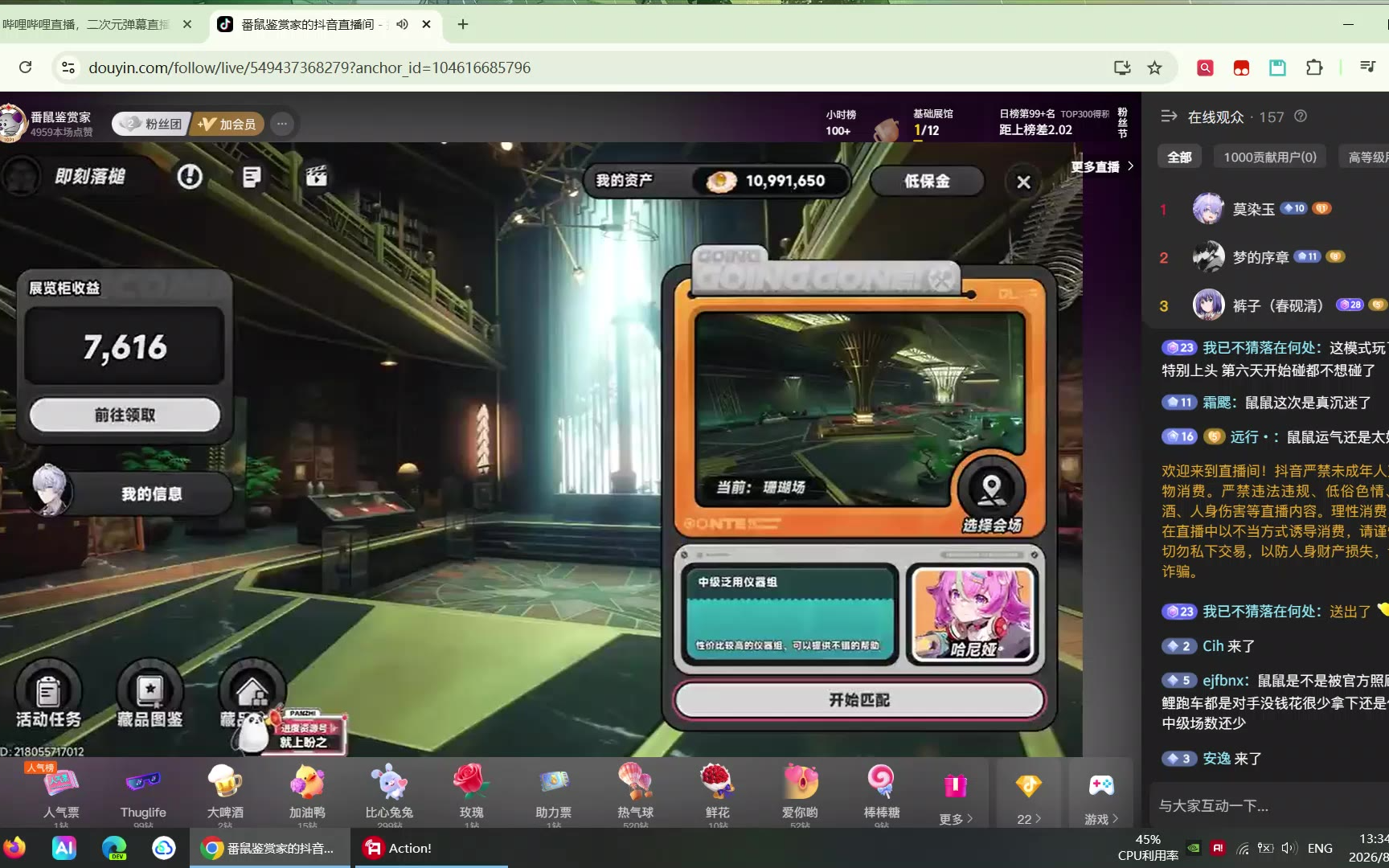Expand 更多直播 arrow

point(1131,166)
